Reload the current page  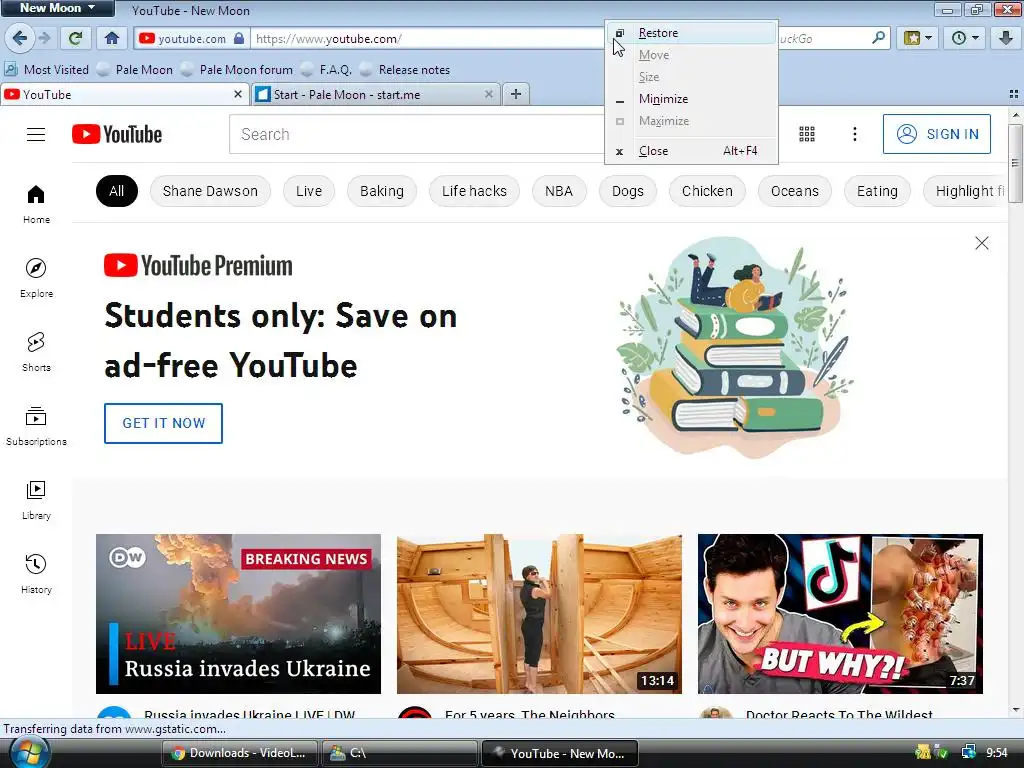pos(75,39)
